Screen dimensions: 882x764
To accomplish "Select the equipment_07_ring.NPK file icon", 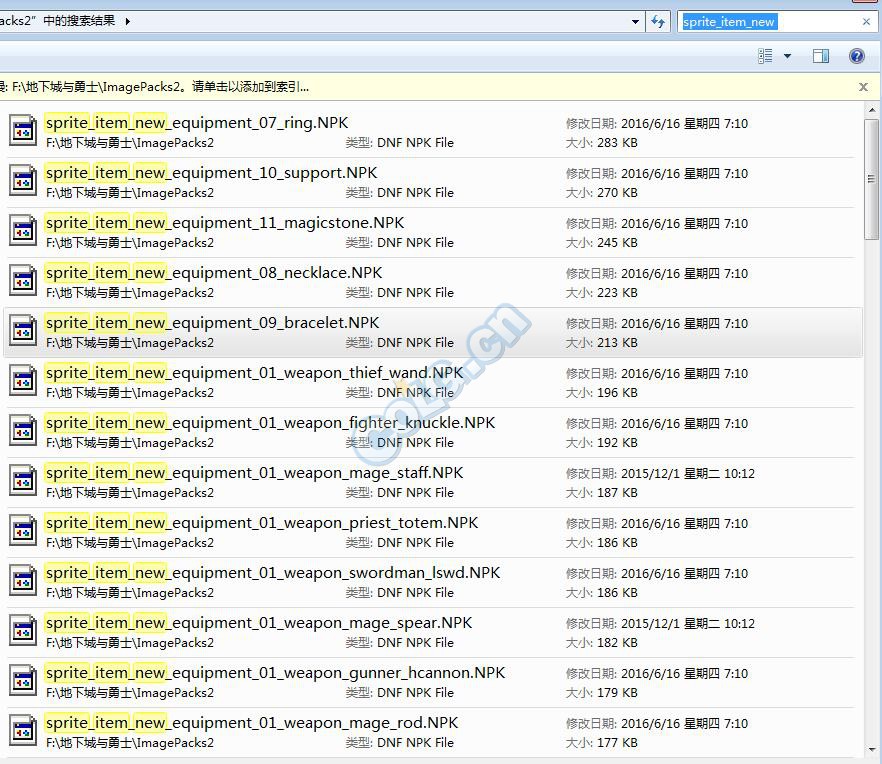I will tap(23, 131).
